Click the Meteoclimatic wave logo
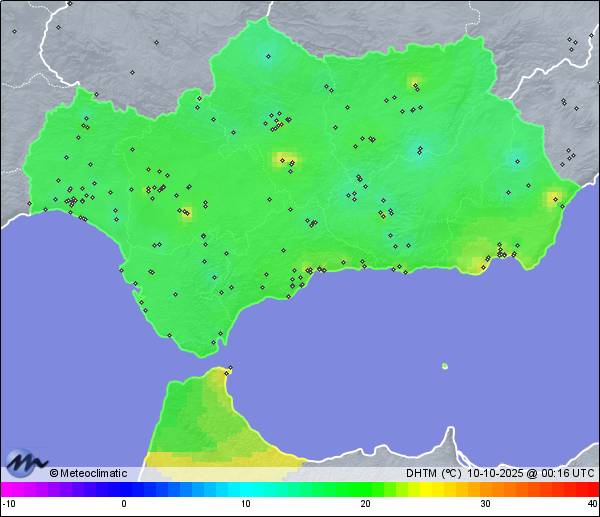 point(27,463)
